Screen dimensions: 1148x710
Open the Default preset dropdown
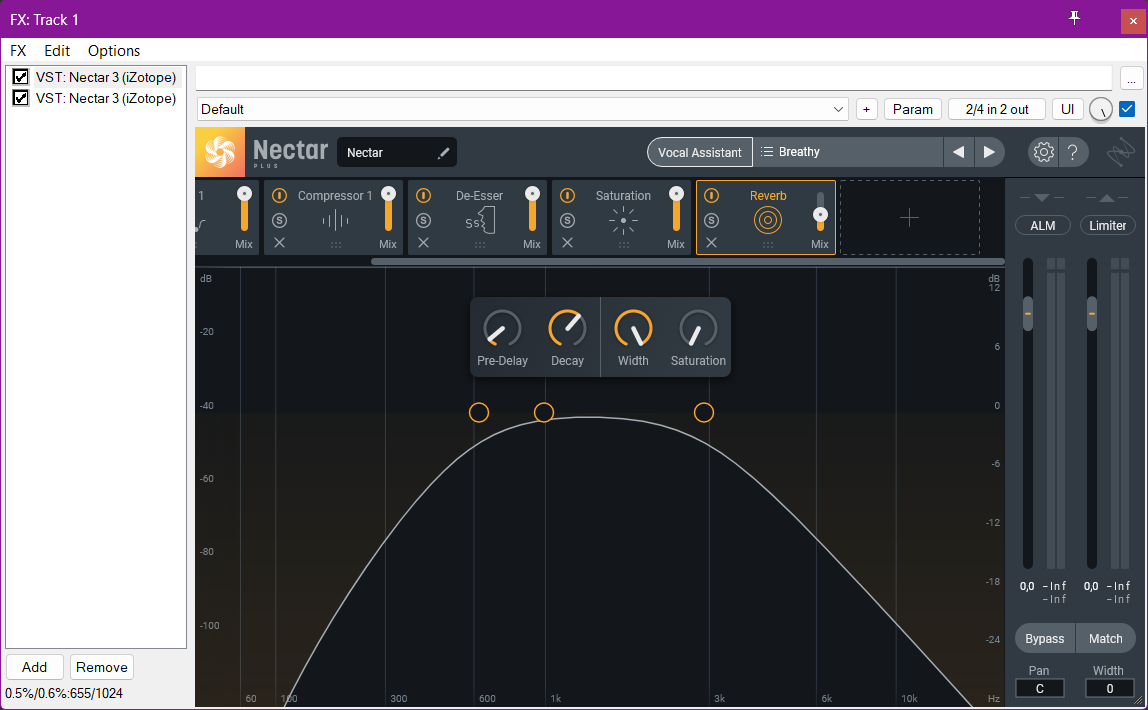click(838, 109)
